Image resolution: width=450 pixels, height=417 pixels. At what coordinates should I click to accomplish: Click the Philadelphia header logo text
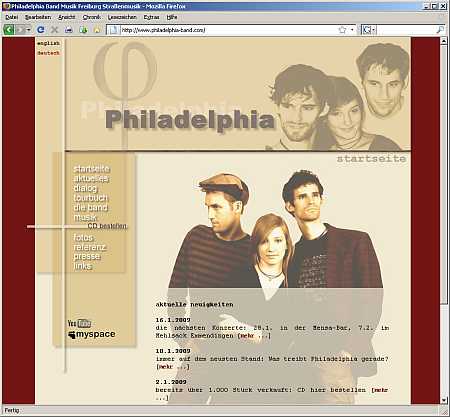(x=190, y=120)
